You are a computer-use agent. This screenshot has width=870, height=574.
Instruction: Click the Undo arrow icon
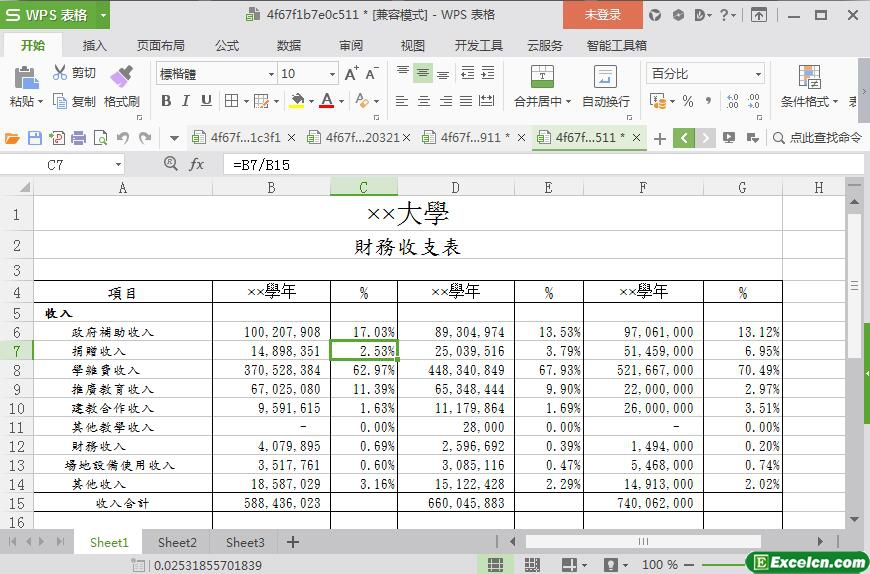point(123,138)
